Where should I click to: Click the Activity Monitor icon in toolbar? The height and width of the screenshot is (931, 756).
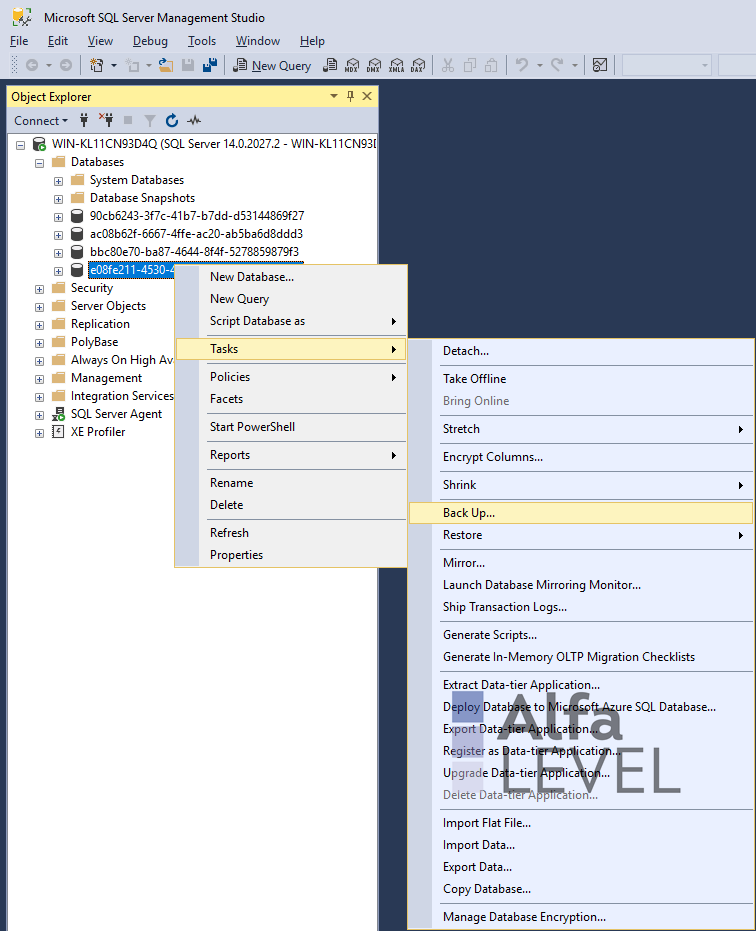coord(600,65)
